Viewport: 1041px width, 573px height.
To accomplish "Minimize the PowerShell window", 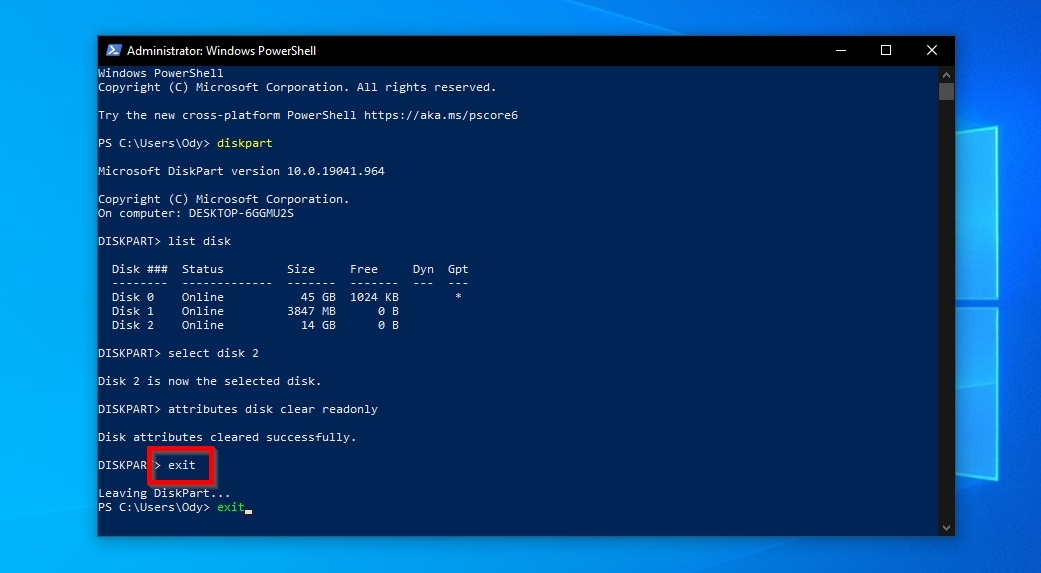I will click(841, 50).
